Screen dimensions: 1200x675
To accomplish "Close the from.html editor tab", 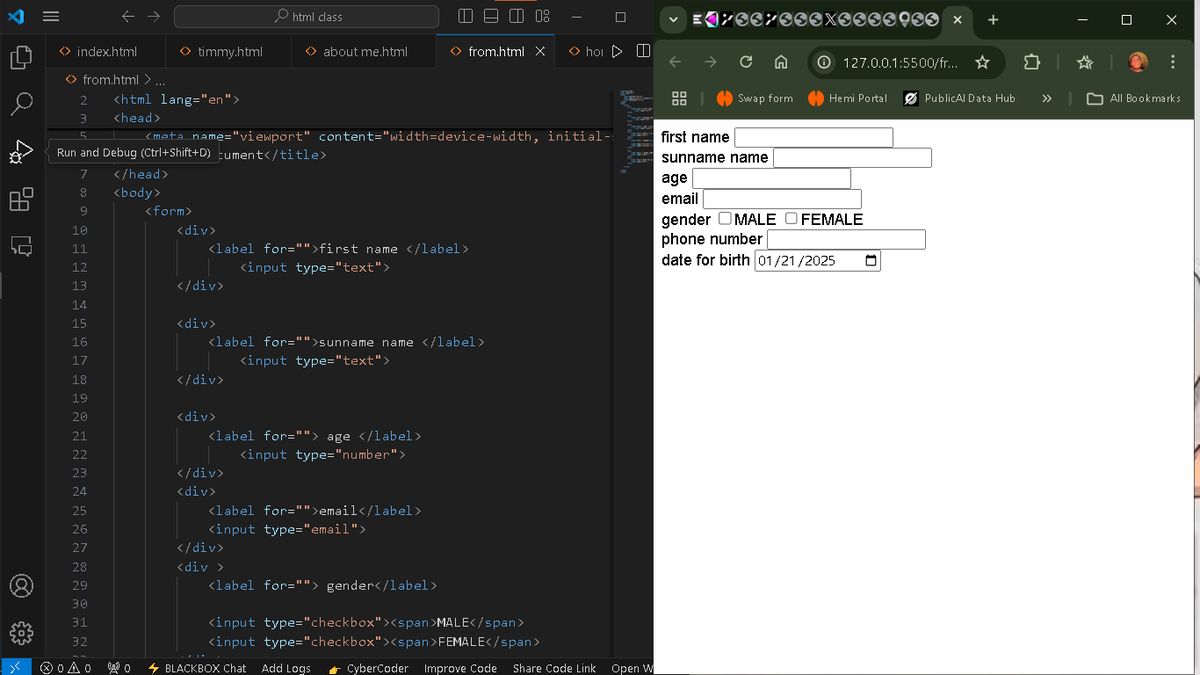I will tap(540, 51).
